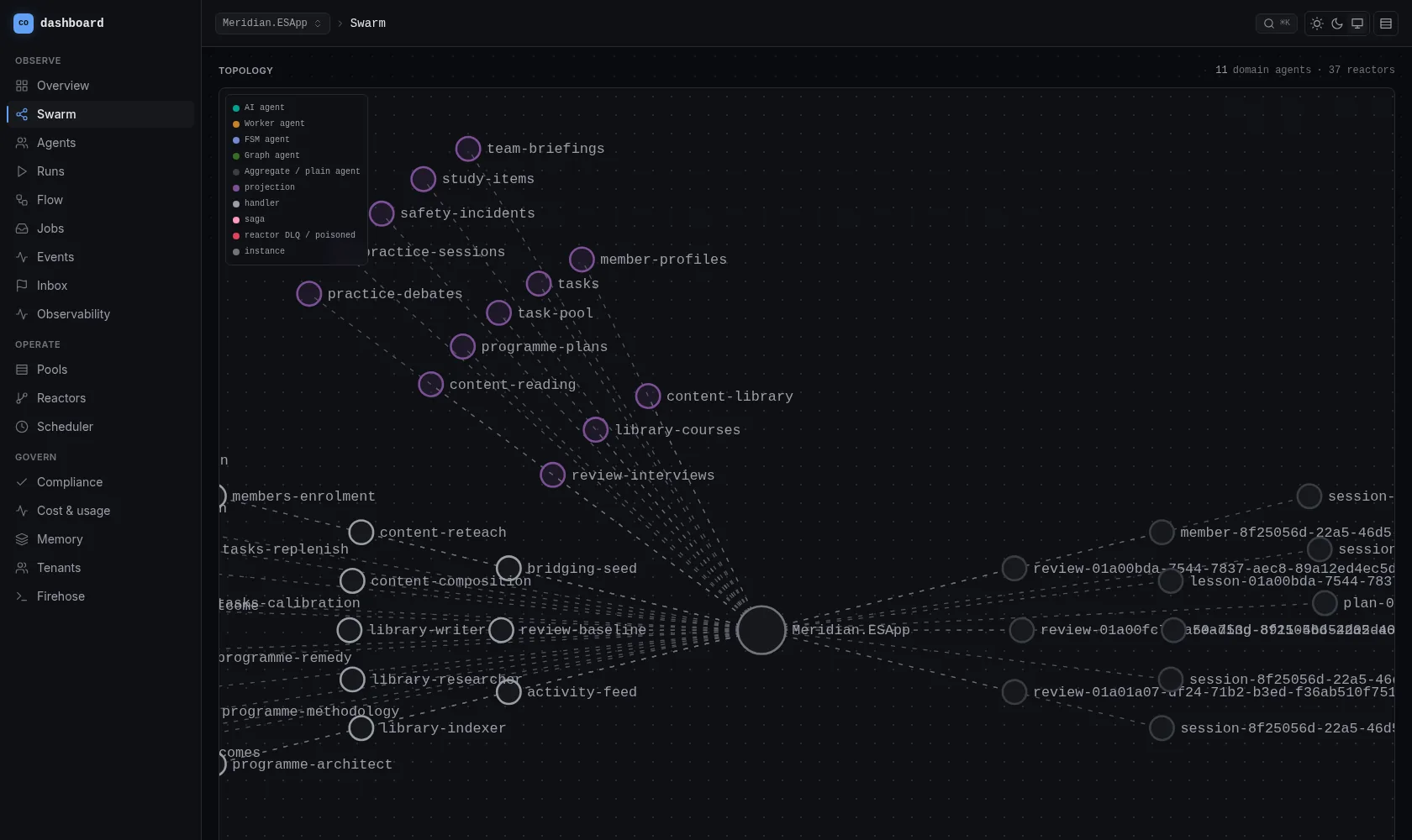
Task: Open Inbox via its flag icon
Action: 22,286
